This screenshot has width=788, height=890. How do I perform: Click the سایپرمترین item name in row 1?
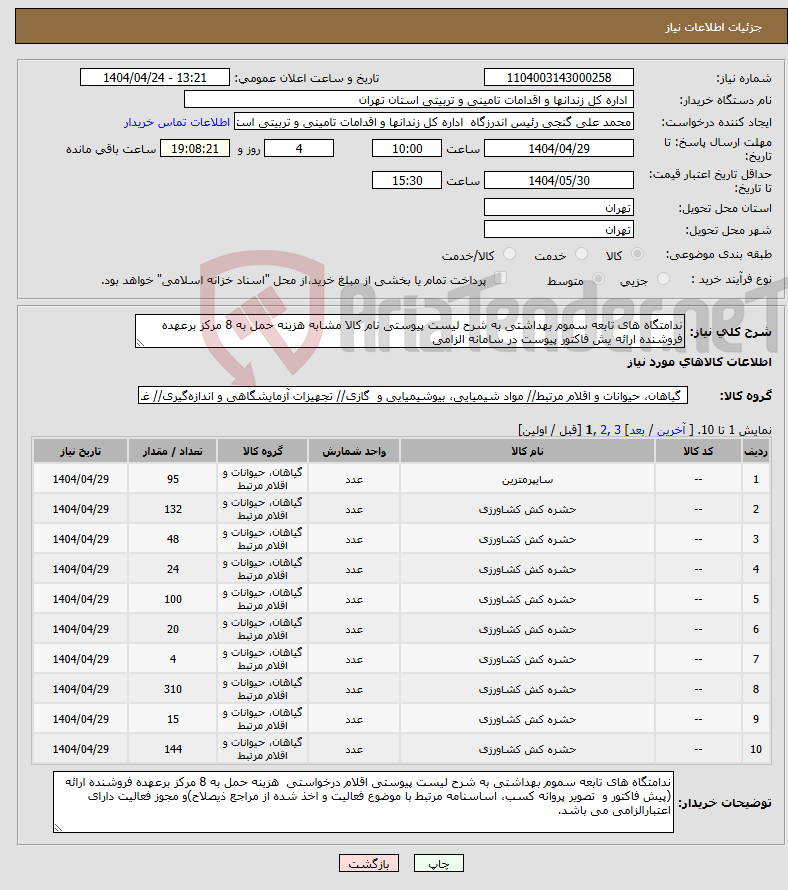tap(527, 480)
